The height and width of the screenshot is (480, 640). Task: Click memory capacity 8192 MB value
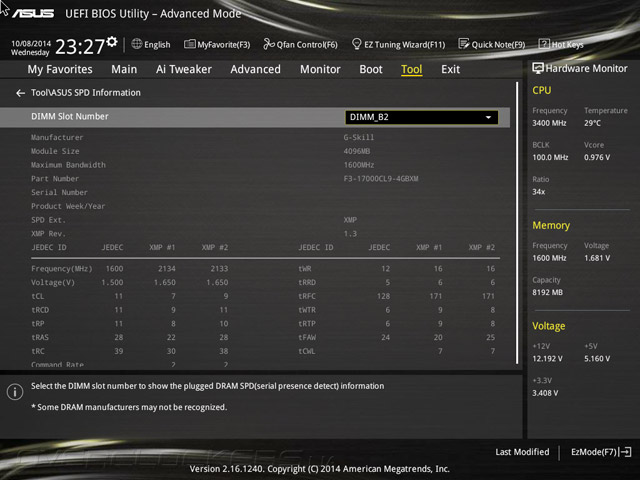[547, 293]
